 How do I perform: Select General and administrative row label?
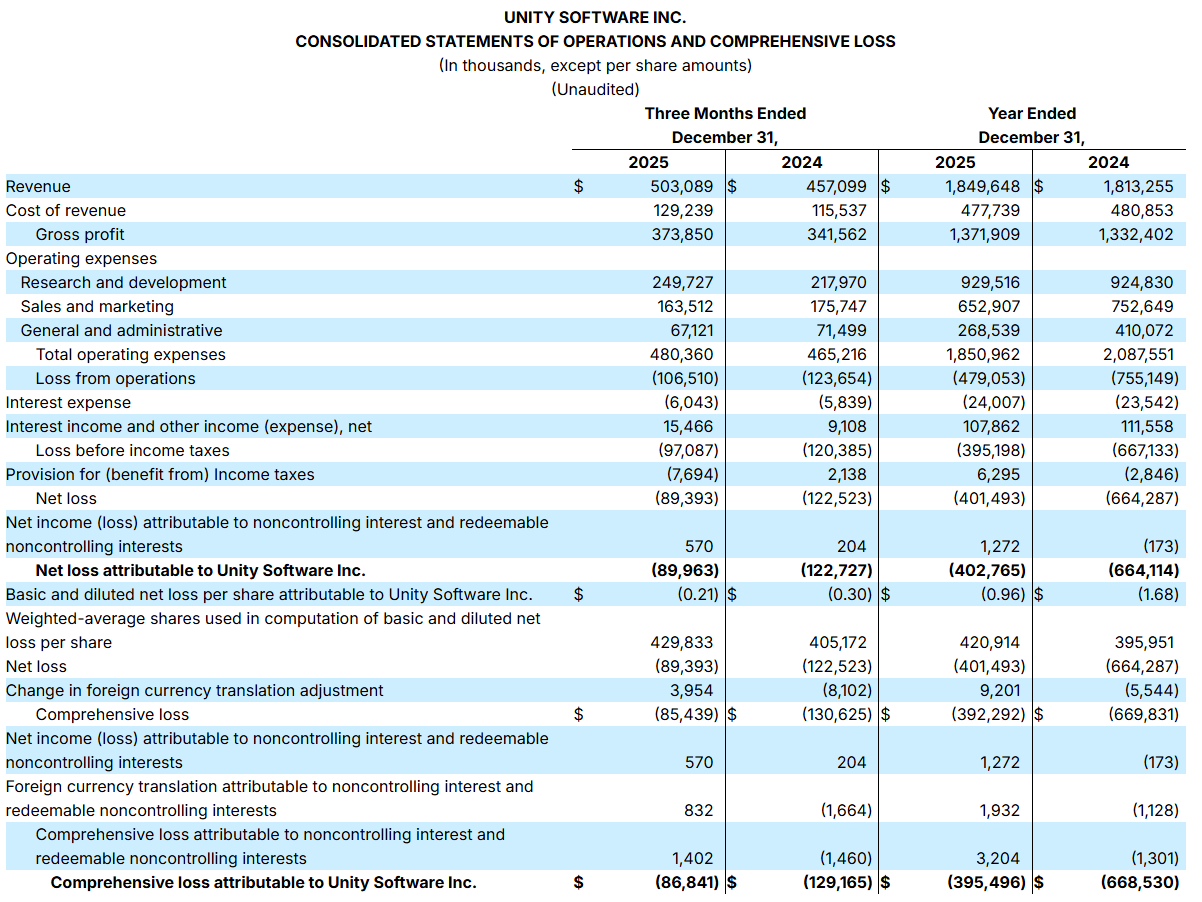click(121, 330)
